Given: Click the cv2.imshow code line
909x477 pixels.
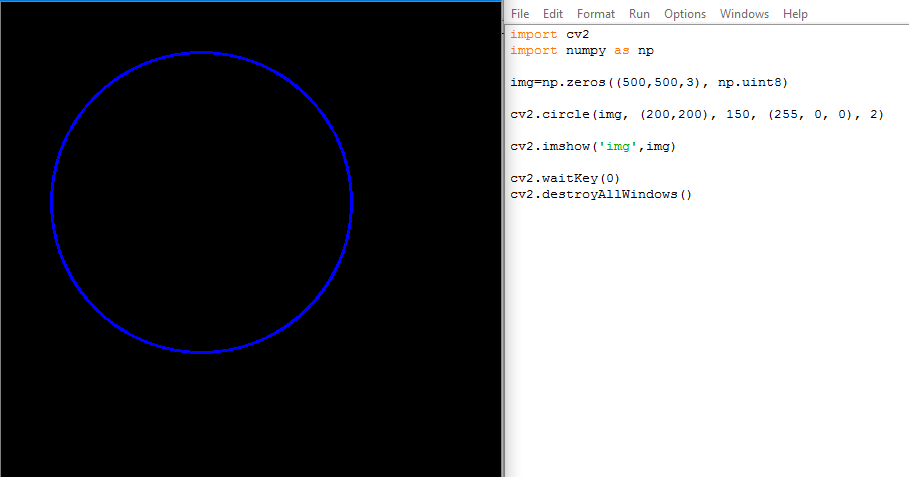Looking at the screenshot, I should point(593,146).
